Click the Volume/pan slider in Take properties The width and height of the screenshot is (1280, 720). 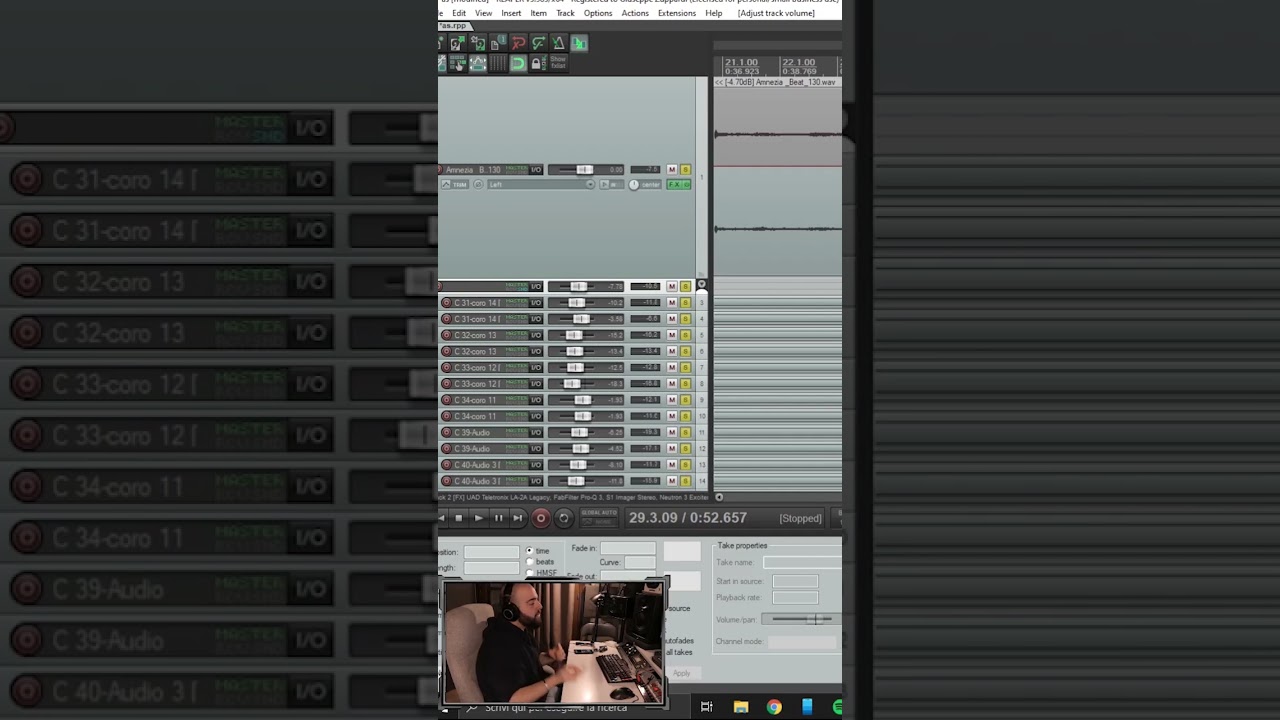(x=801, y=619)
